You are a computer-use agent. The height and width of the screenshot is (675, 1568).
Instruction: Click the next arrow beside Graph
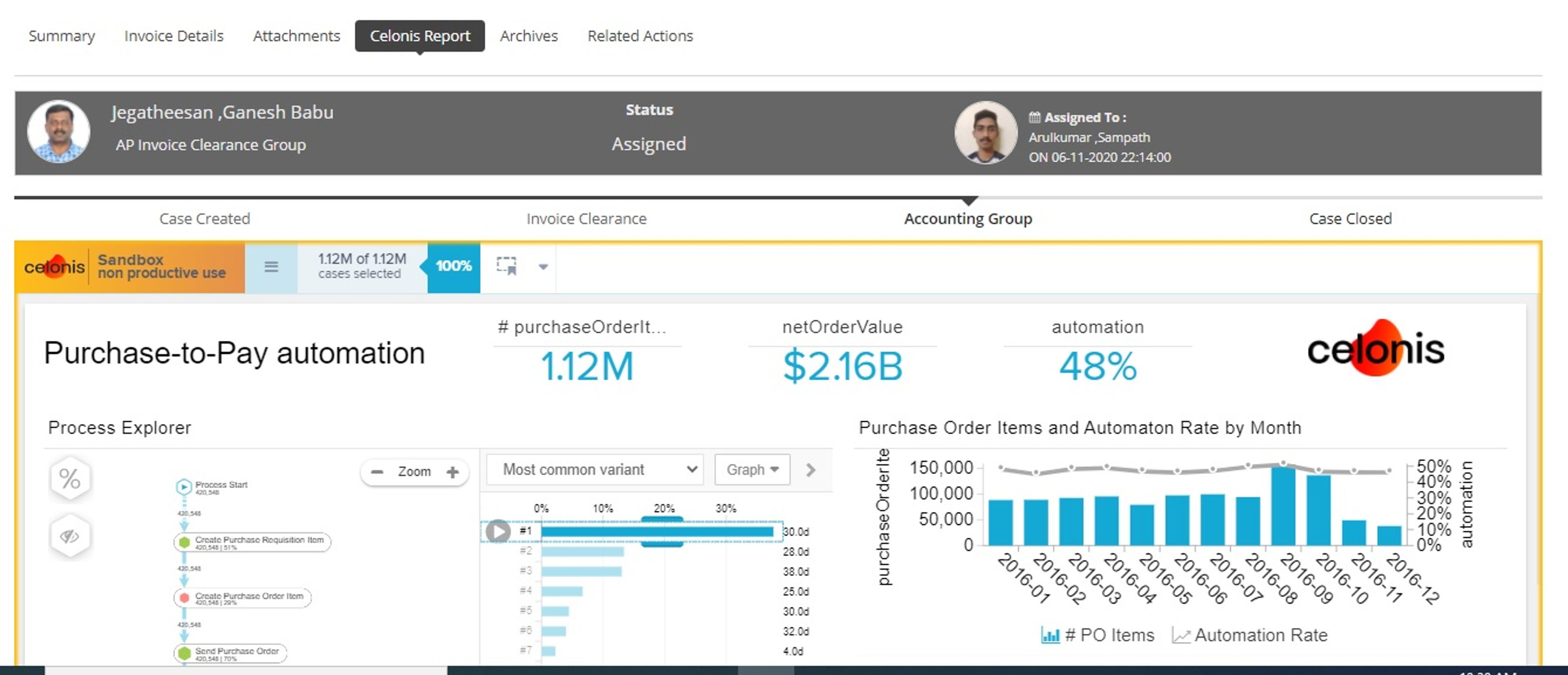pos(810,470)
